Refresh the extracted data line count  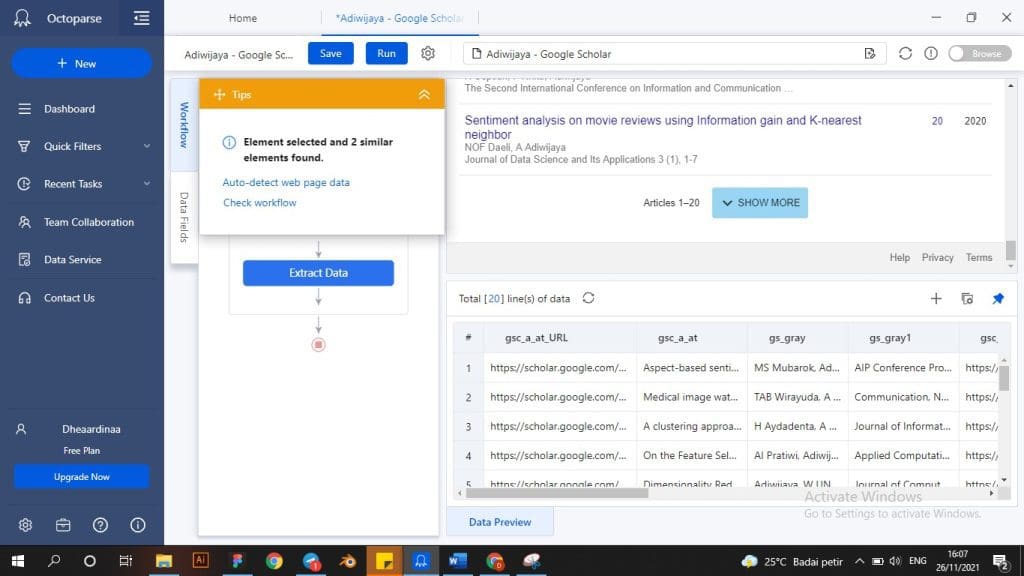(x=588, y=298)
